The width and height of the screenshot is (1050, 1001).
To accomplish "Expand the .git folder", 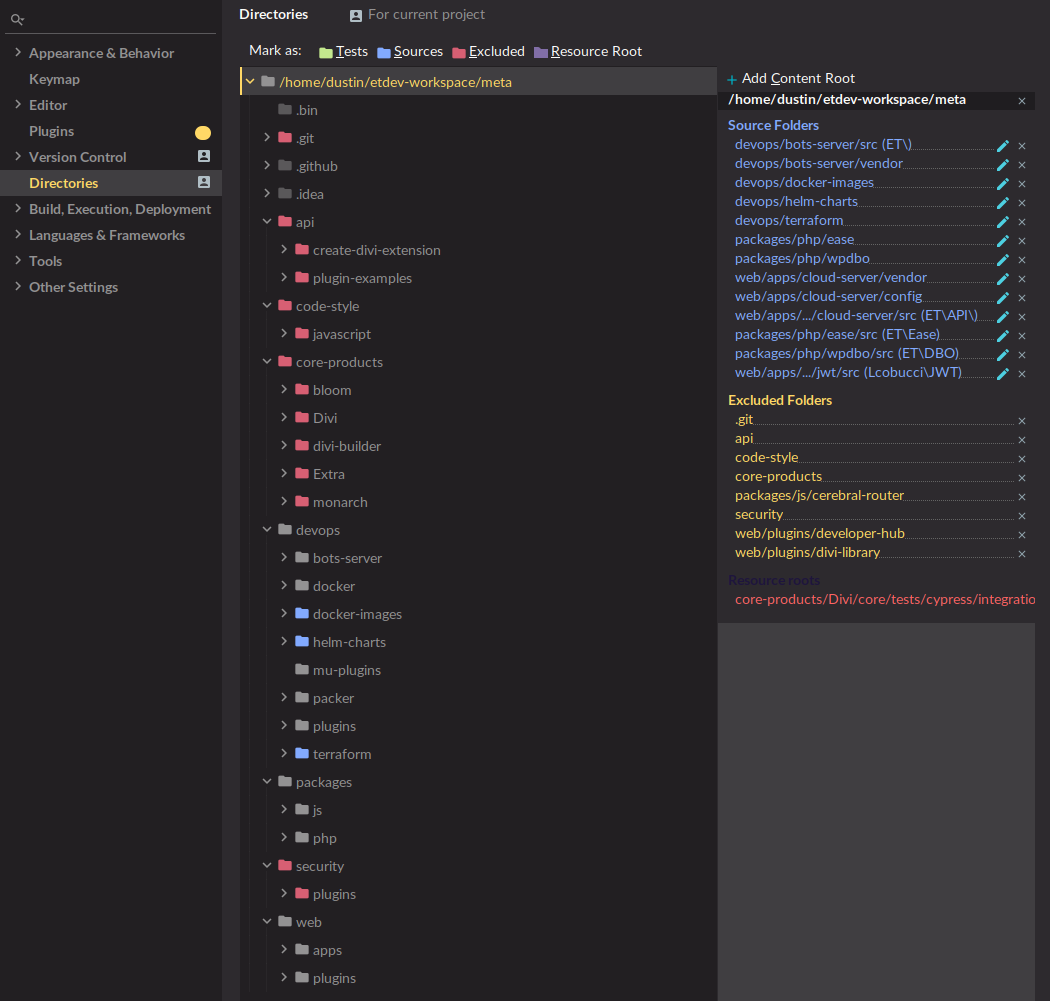I will 267,137.
